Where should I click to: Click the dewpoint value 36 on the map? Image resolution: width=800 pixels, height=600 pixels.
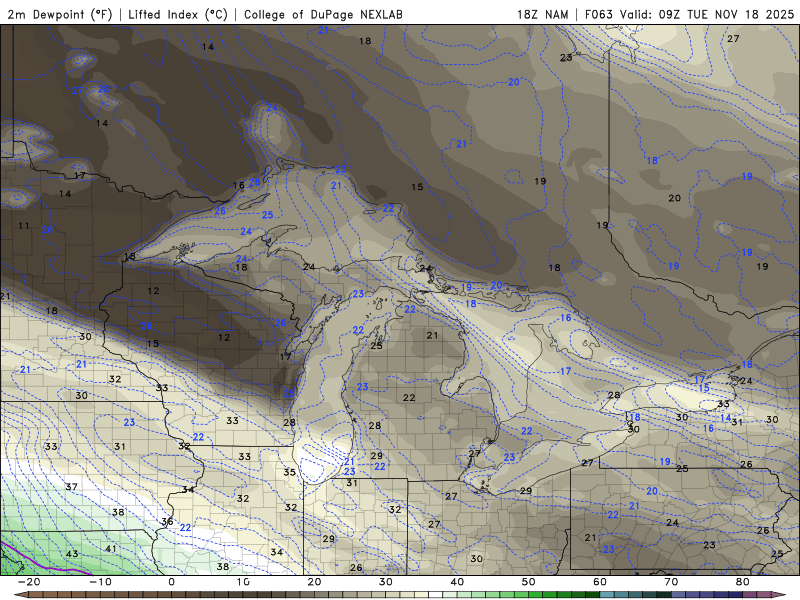(x=167, y=521)
